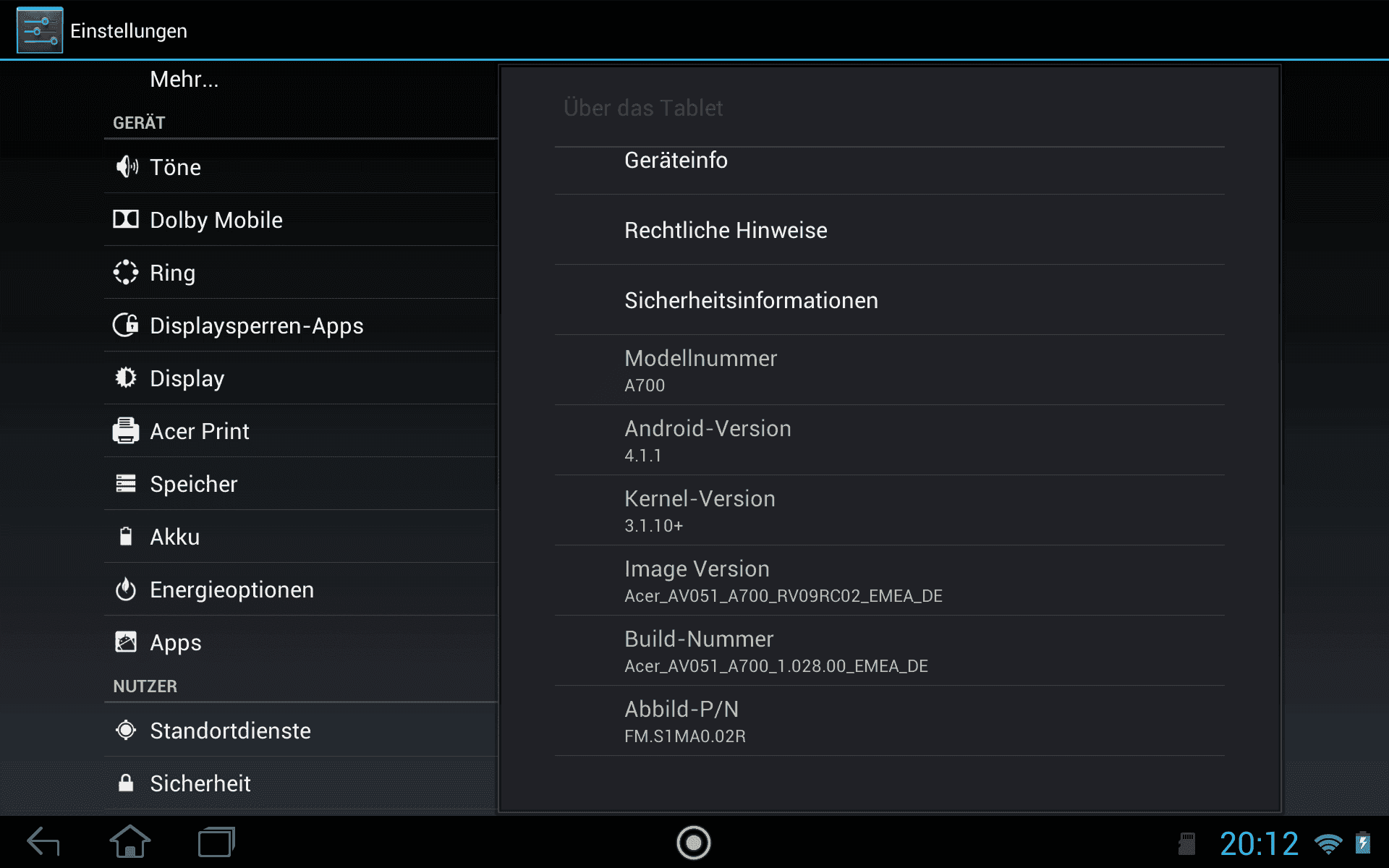Tap the battery charging status icon
1389x868 pixels.
[1363, 843]
